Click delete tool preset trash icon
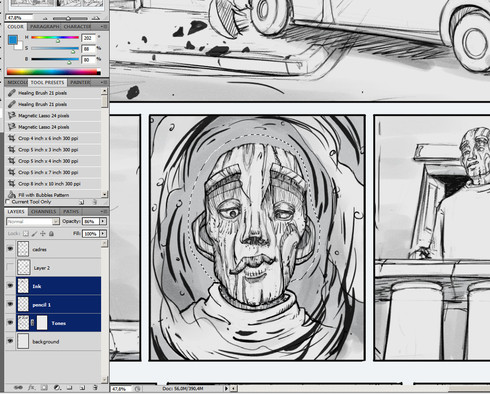 (95, 202)
